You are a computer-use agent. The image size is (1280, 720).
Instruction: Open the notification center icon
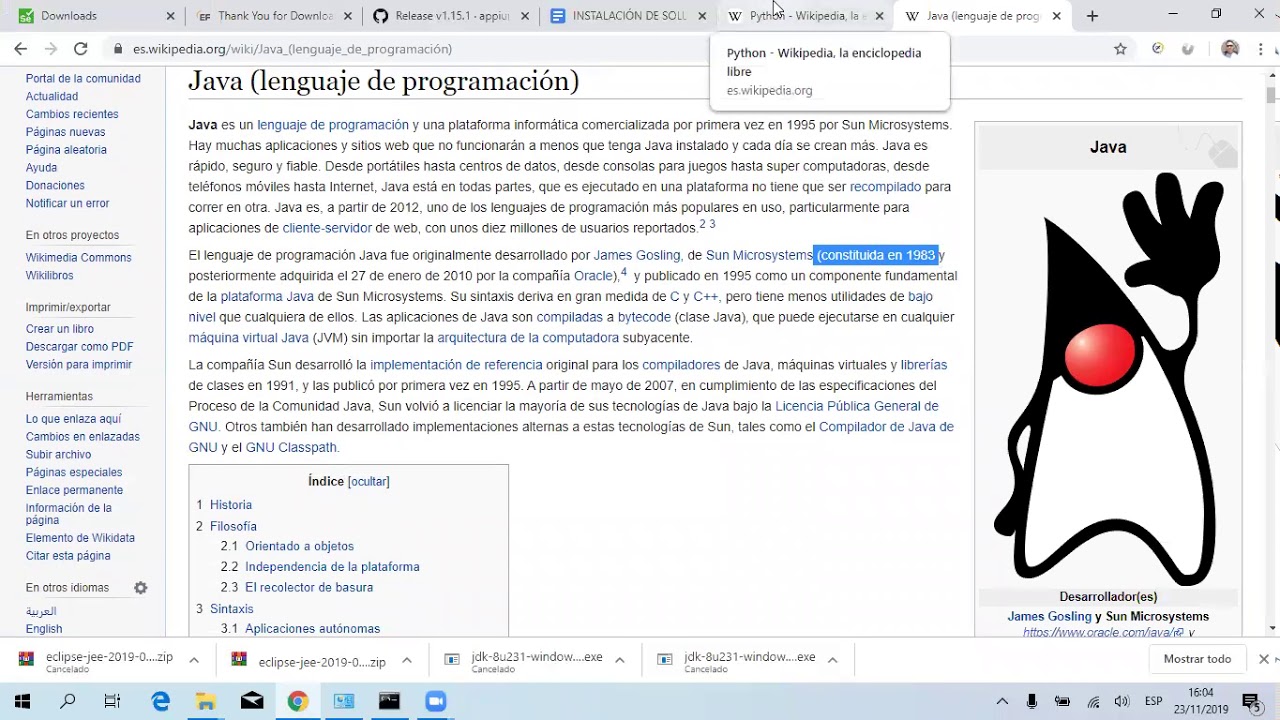point(1250,701)
